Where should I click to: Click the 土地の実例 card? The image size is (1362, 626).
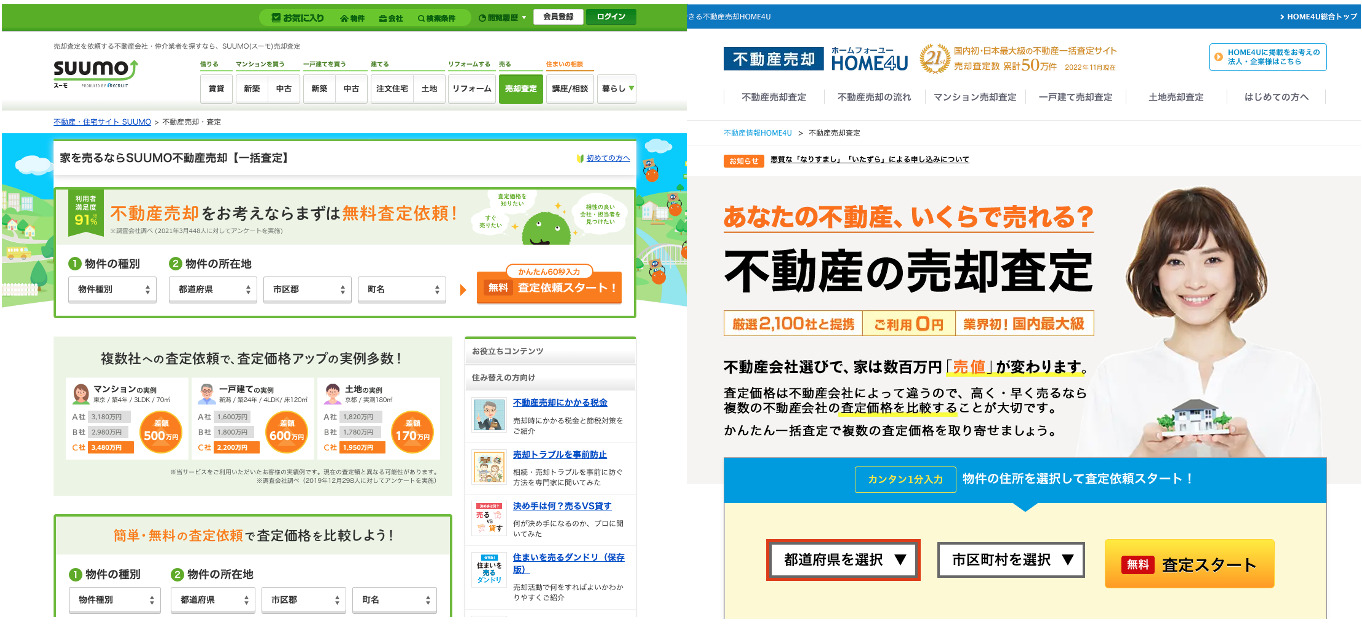(378, 417)
